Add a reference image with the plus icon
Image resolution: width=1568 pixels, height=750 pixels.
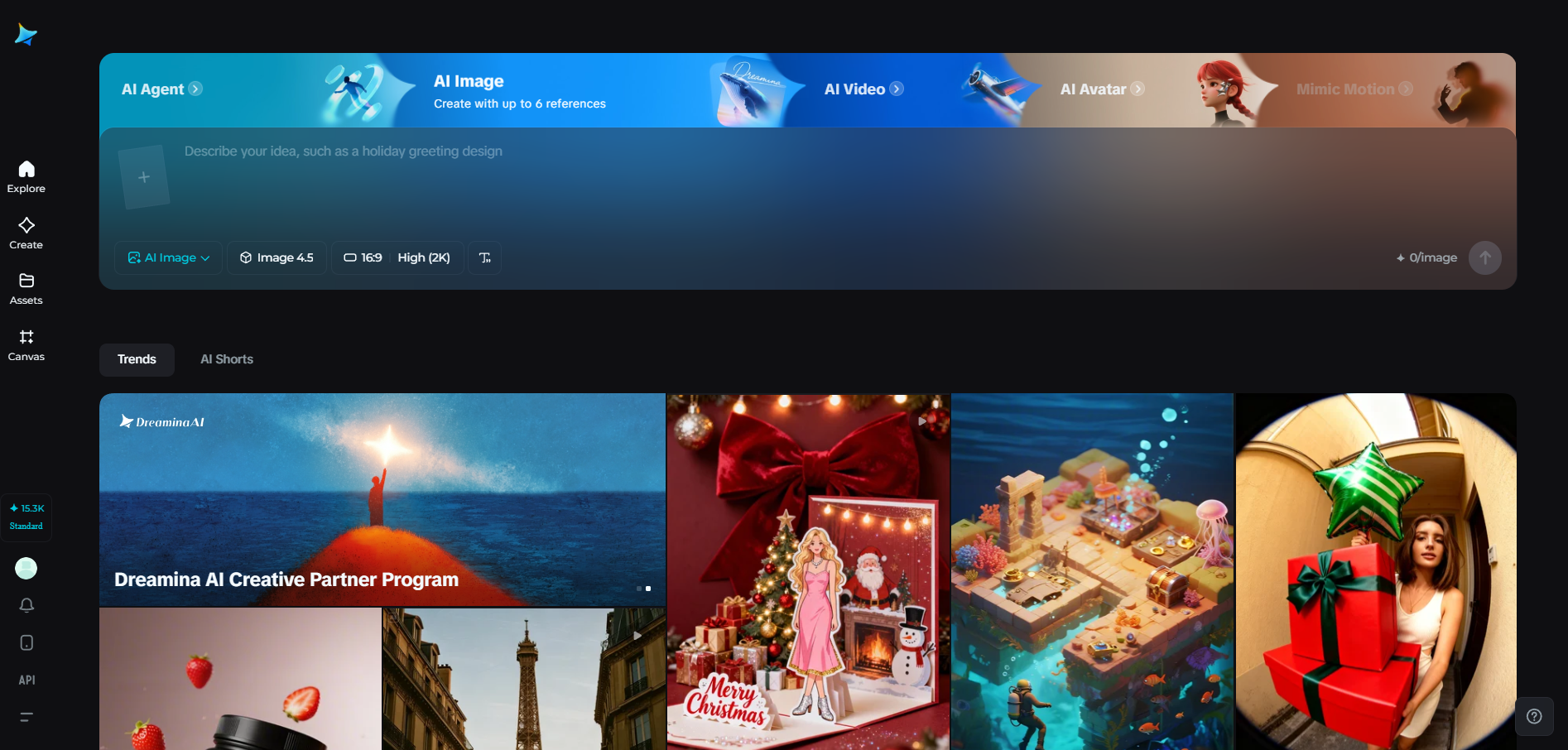pos(144,175)
